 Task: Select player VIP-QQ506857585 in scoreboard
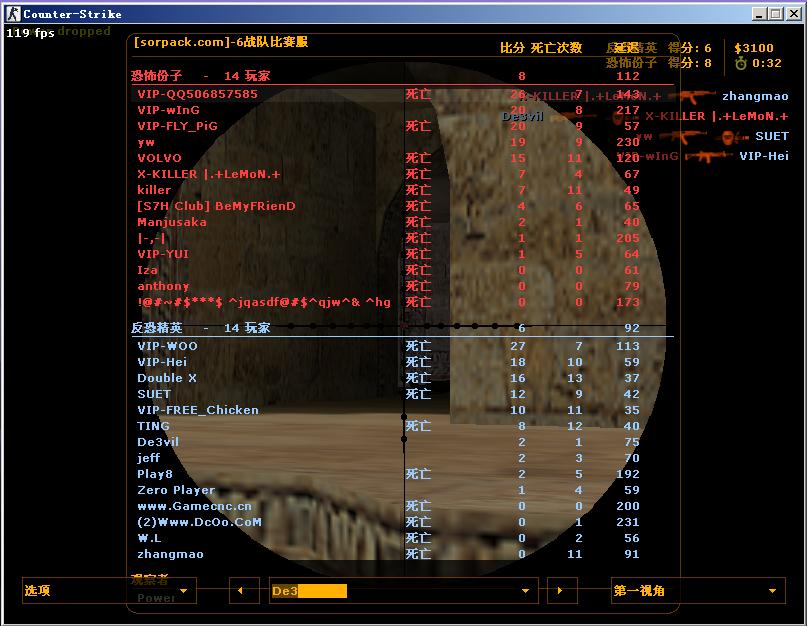pyautogui.click(x=198, y=94)
